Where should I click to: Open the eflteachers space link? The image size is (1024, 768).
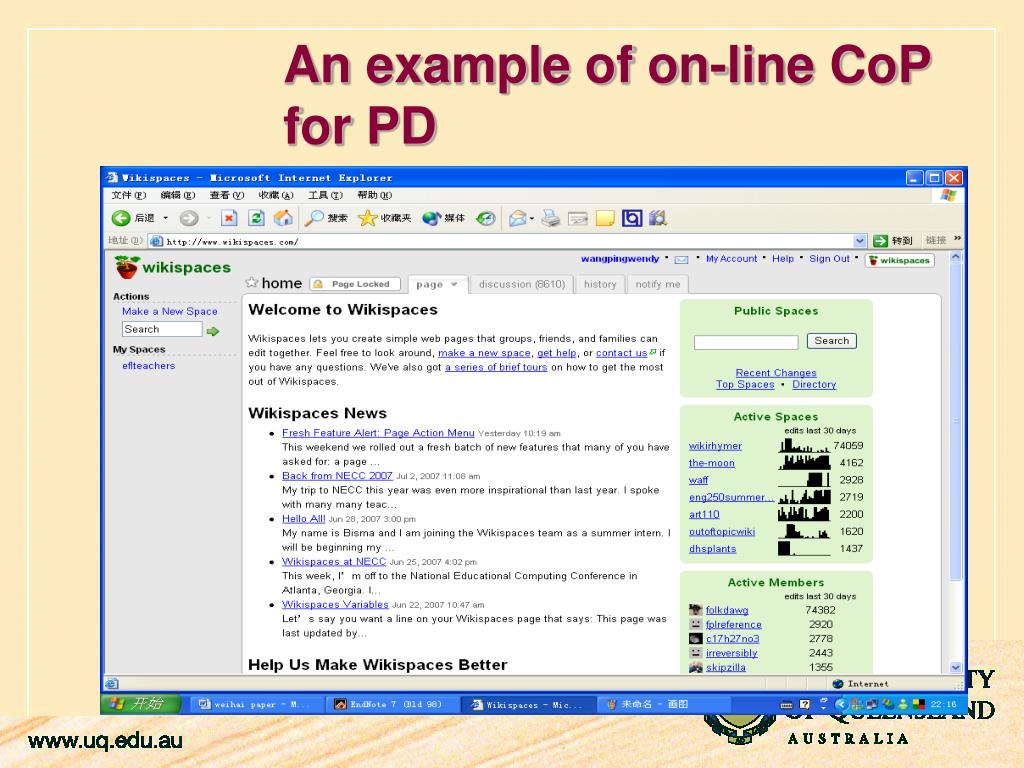point(148,366)
